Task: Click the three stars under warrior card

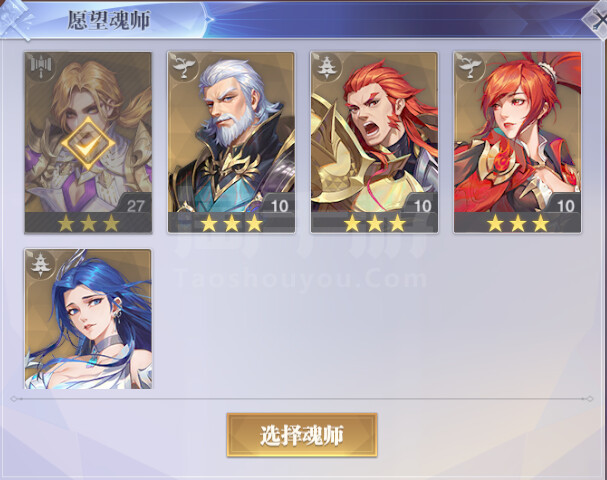Action: 375,223
